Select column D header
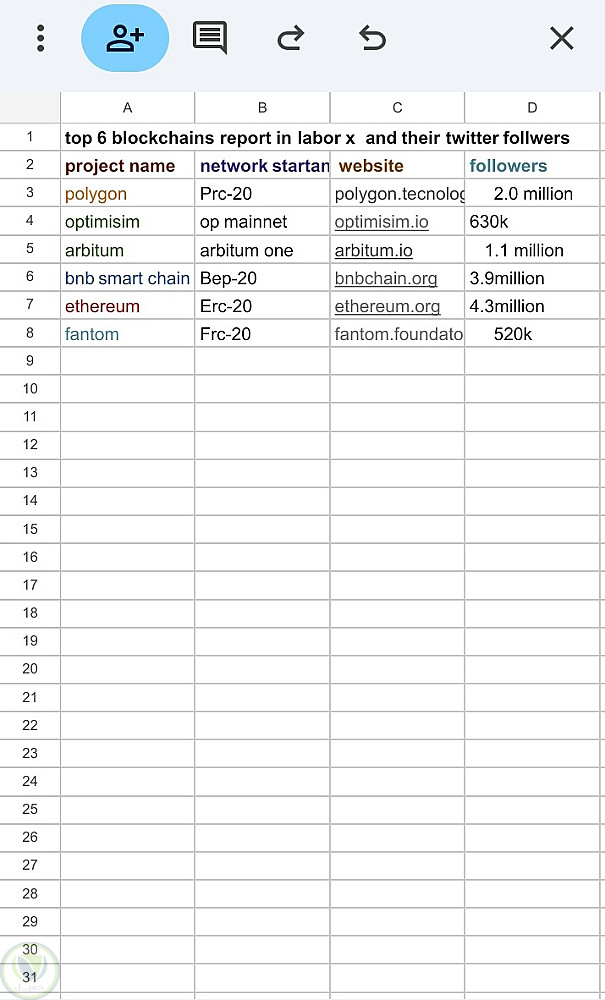This screenshot has height=1000, width=605. coord(532,108)
